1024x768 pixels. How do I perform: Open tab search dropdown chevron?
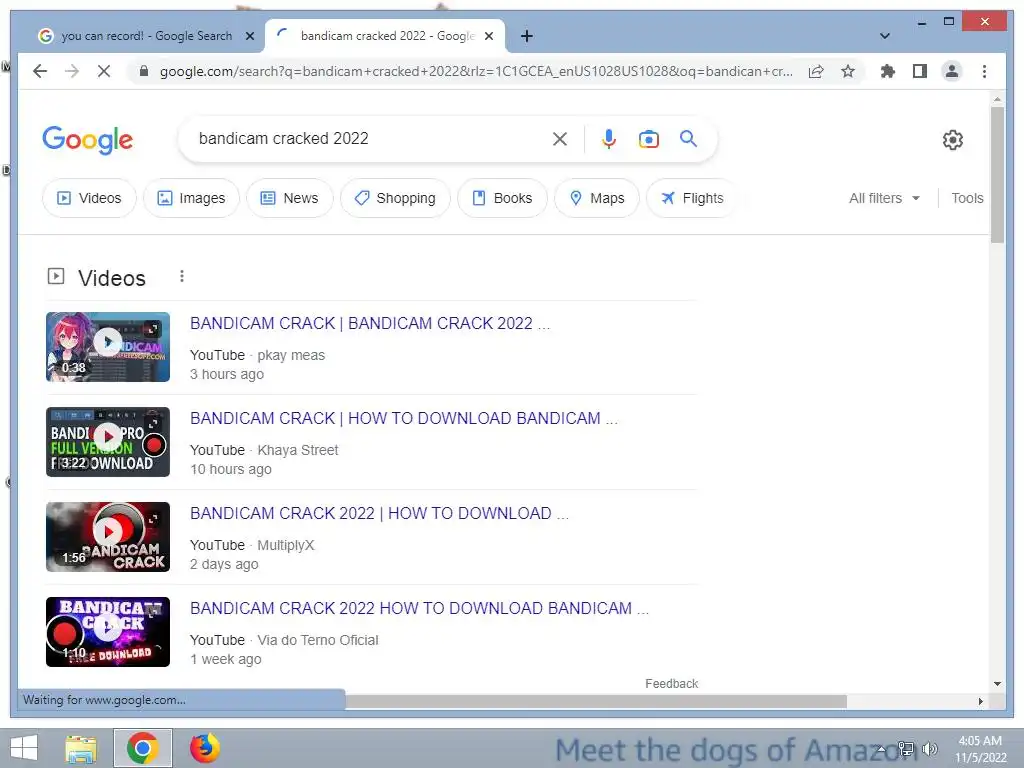click(x=885, y=36)
